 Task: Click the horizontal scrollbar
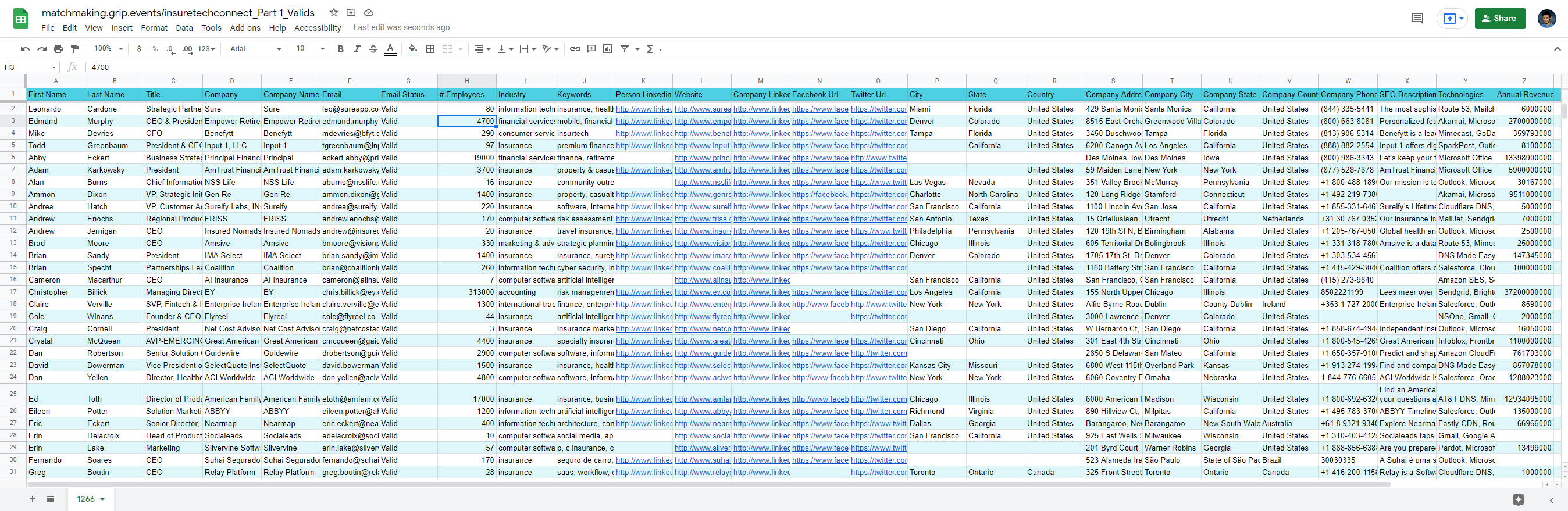(709, 484)
